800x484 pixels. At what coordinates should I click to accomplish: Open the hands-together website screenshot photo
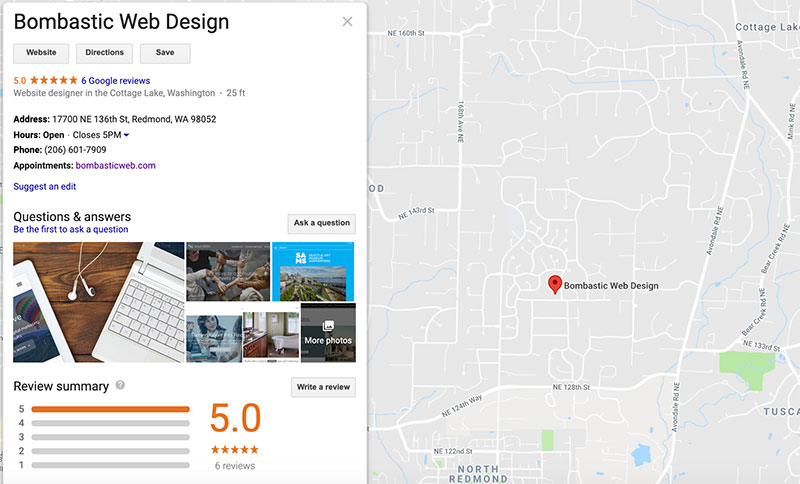[228, 272]
